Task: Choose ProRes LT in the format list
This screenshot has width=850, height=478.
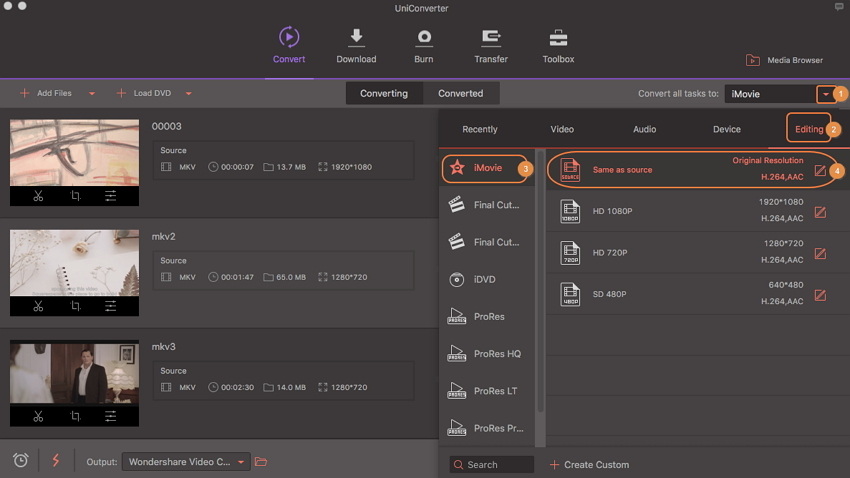Action: (x=486, y=391)
